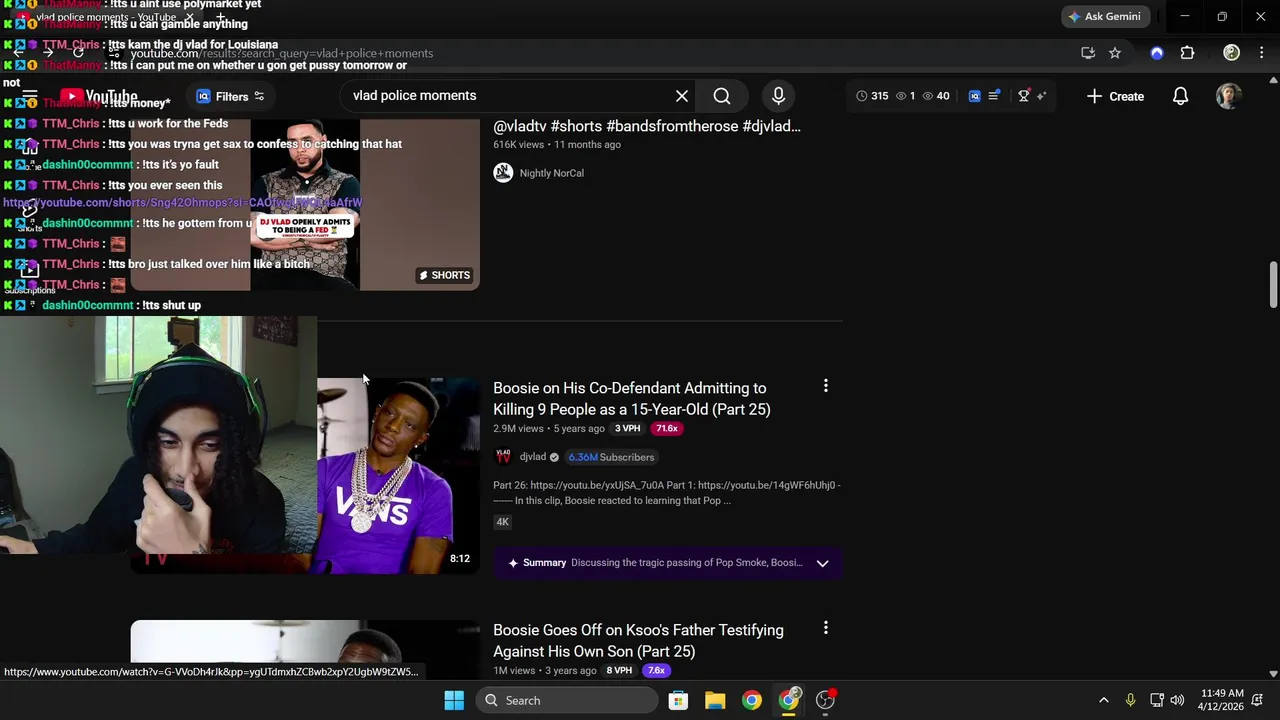
Task: Visit the djvlad channel link
Action: tap(533, 457)
